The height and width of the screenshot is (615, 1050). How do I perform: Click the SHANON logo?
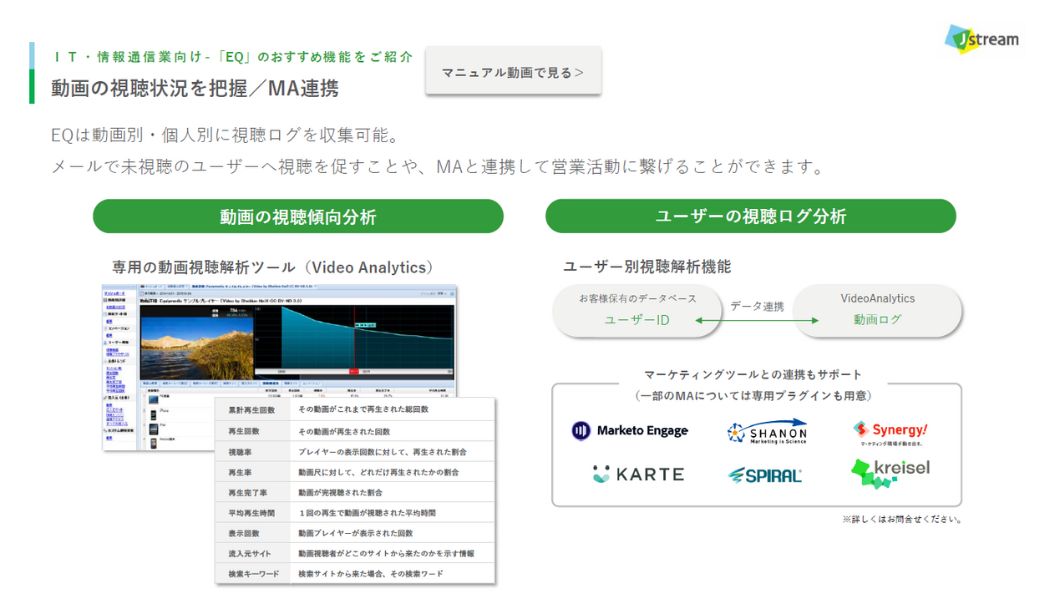click(x=767, y=431)
